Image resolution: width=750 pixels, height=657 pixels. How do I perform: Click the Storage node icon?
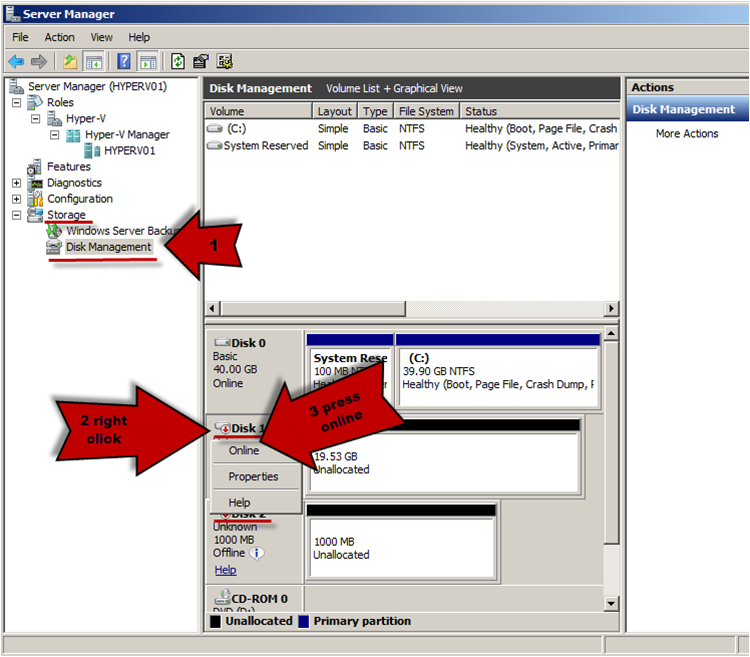pyautogui.click(x=35, y=215)
